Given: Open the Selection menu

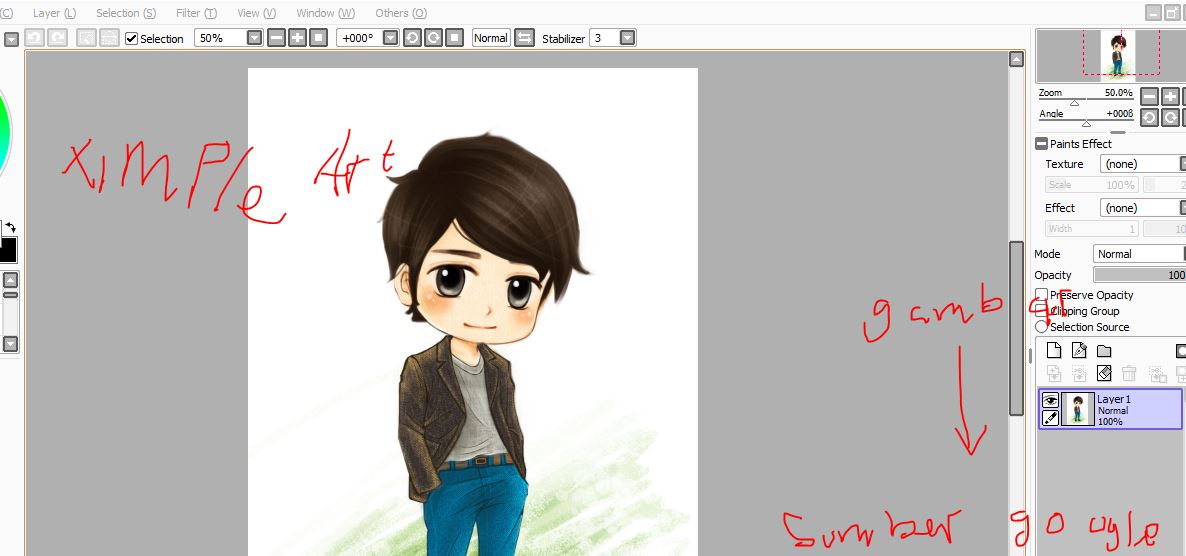Looking at the screenshot, I should click(126, 13).
